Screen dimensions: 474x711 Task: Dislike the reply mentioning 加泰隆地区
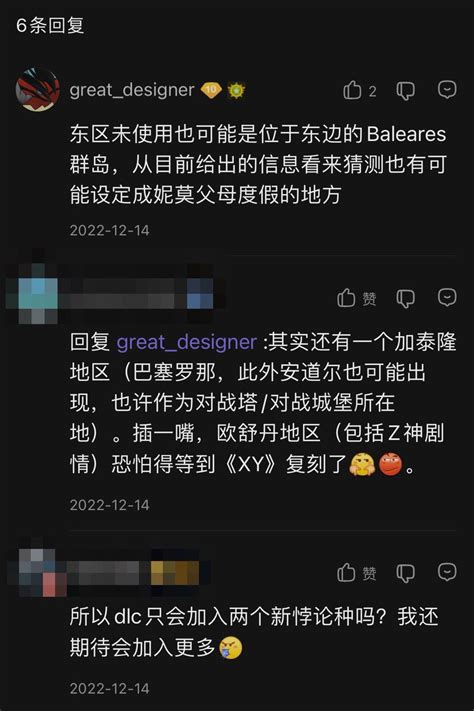tap(406, 298)
